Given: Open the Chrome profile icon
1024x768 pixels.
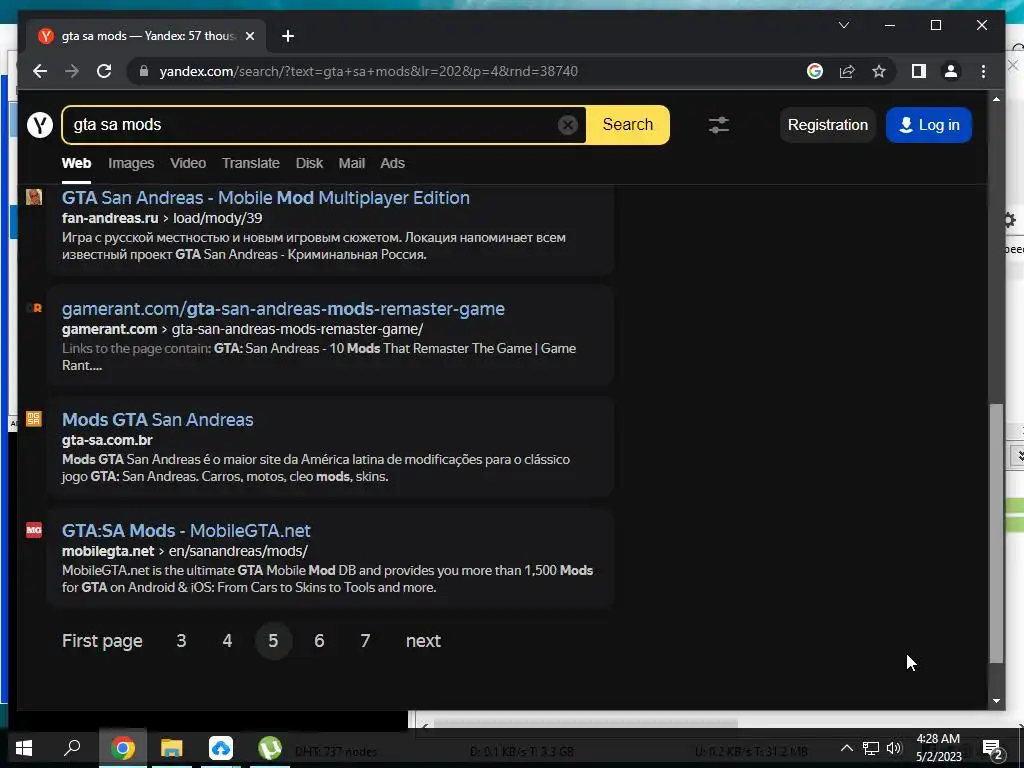Looking at the screenshot, I should point(951,71).
